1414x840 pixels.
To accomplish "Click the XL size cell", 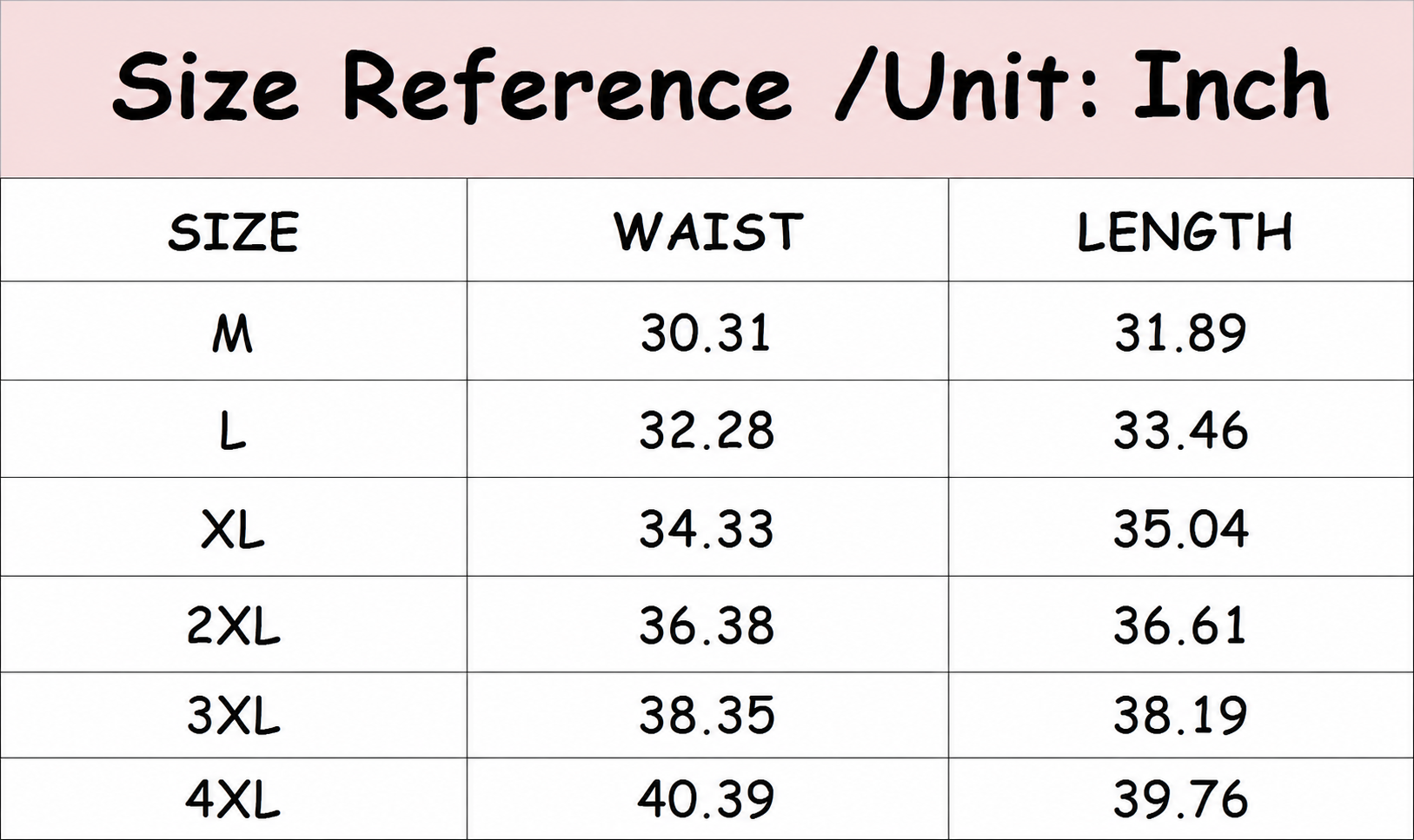I will click(x=232, y=528).
